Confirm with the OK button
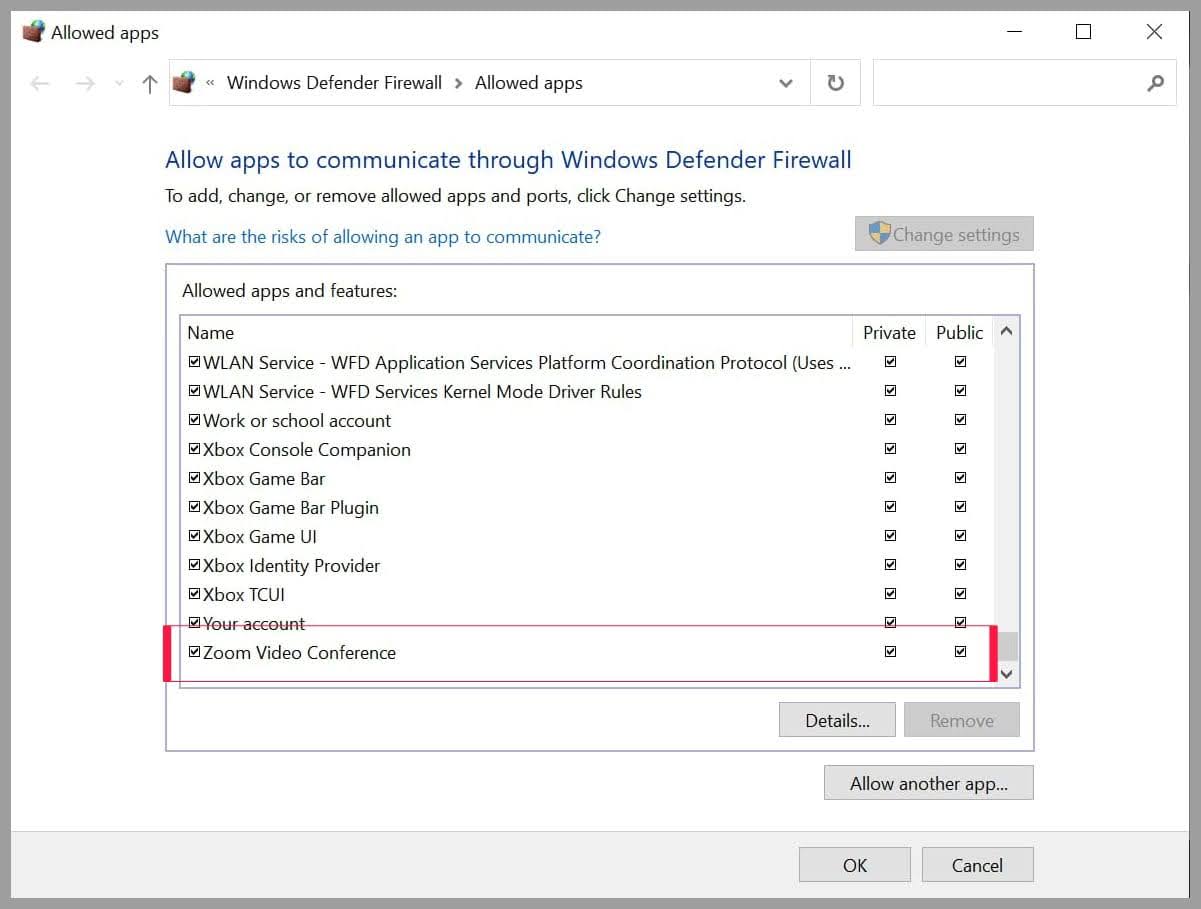This screenshot has height=909, width=1201. 855,865
